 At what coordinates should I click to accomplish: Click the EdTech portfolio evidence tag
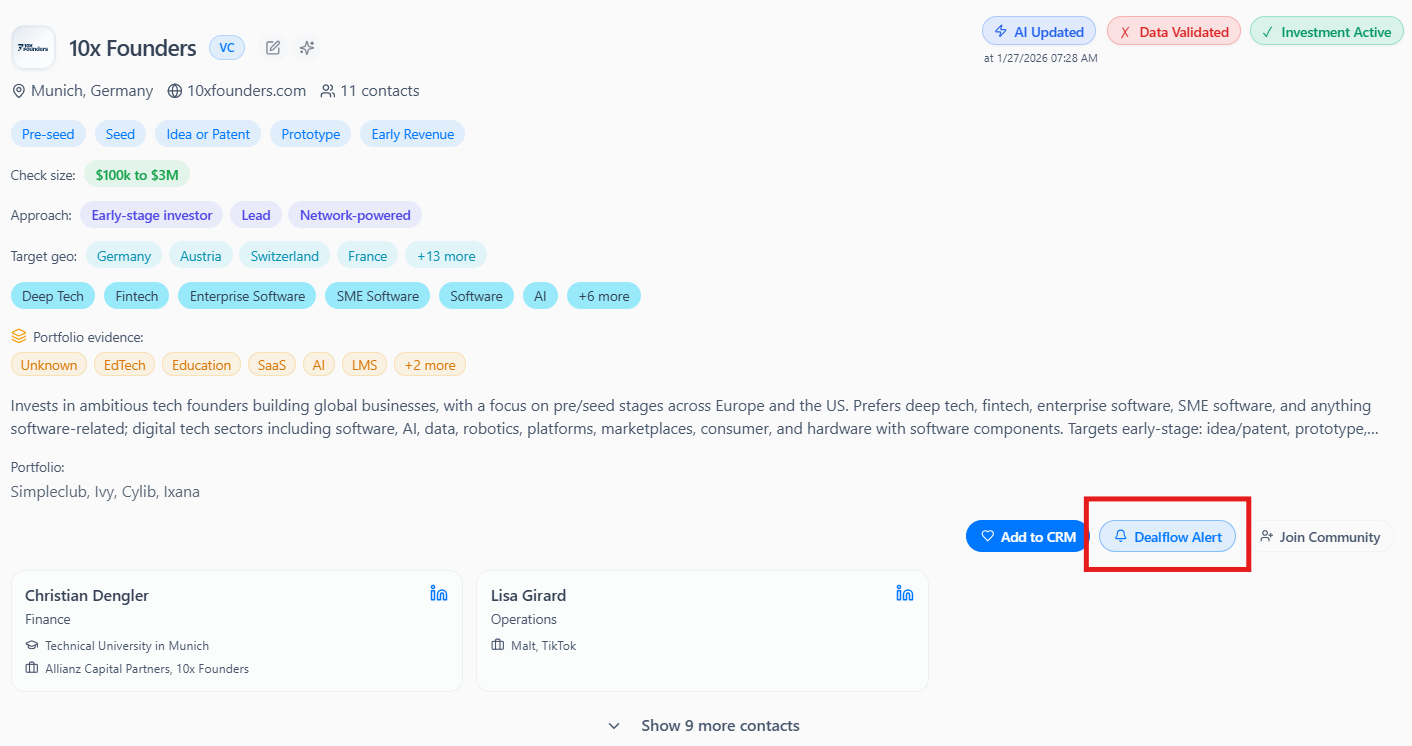click(124, 365)
